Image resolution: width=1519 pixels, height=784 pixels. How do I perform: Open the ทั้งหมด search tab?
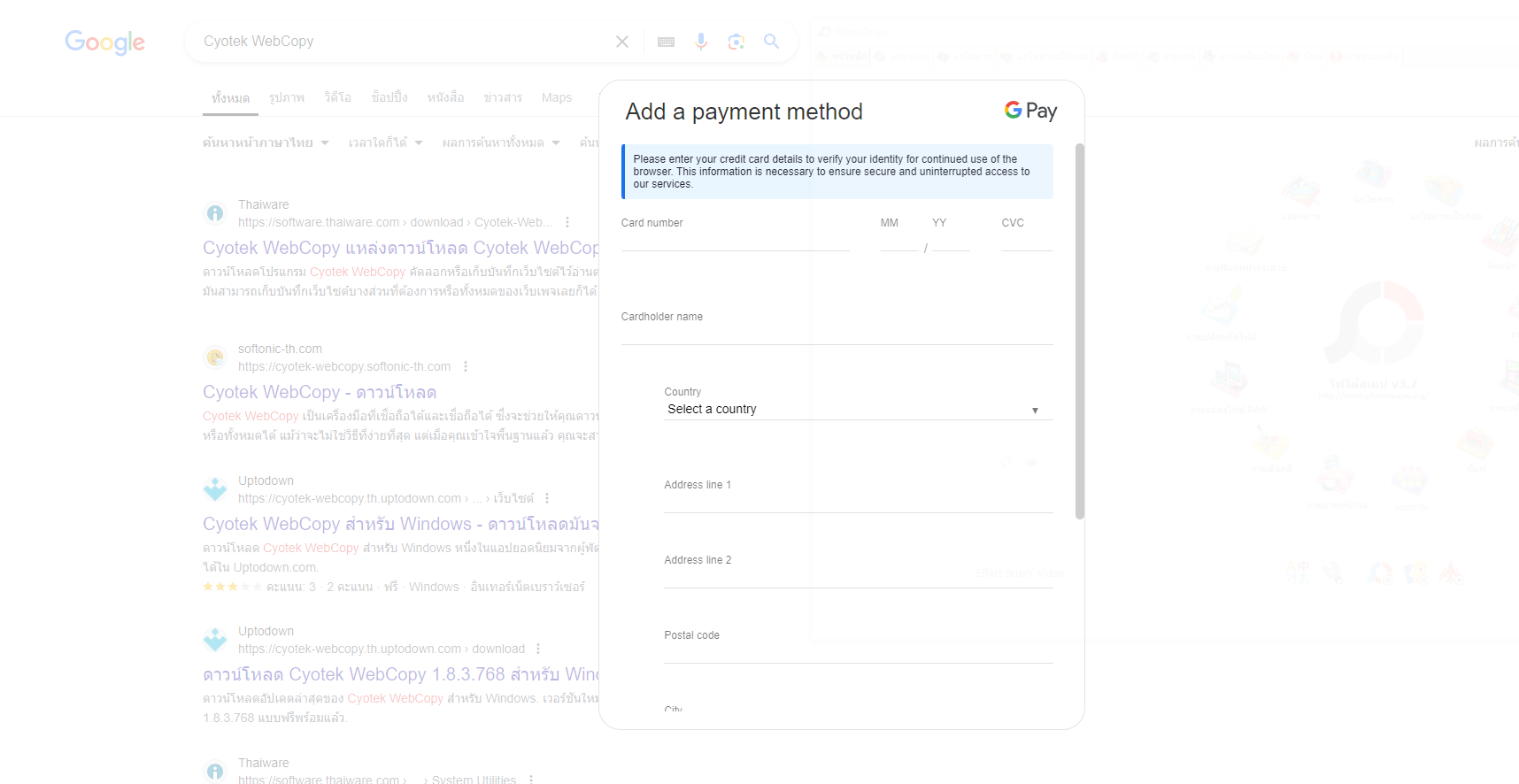tap(230, 97)
